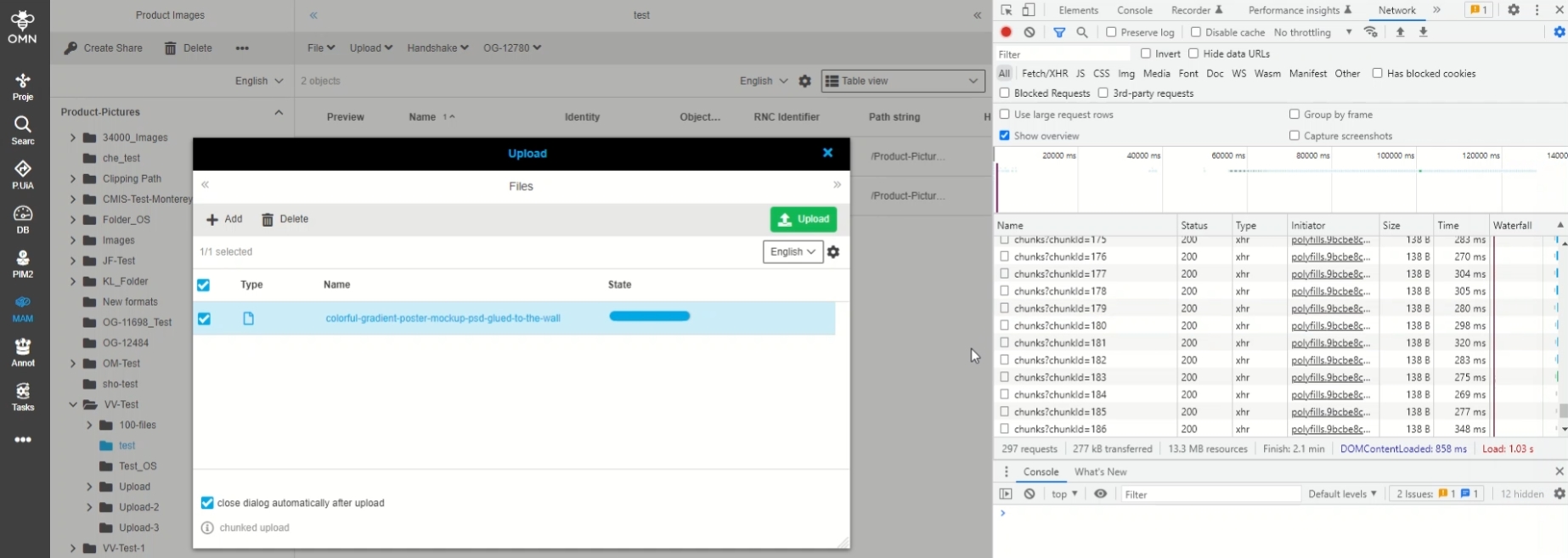Uncheck Show overview checkbox
Viewport: 1568px width, 558px height.
(1005, 135)
